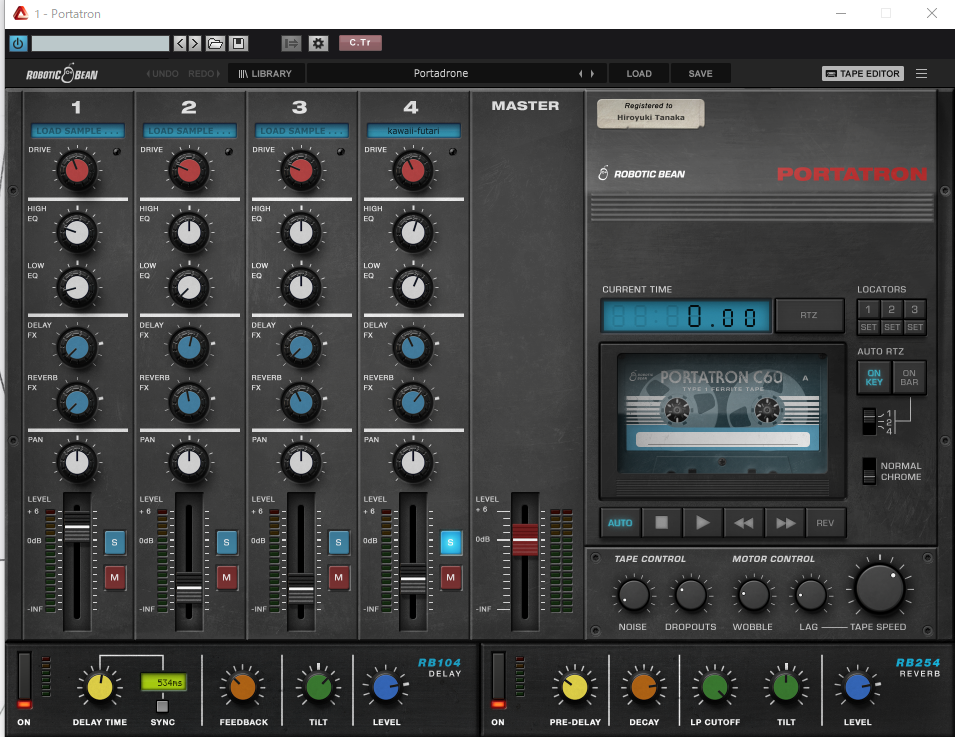Click SAVE in the preset bar
The image size is (955, 737).
[x=700, y=74]
